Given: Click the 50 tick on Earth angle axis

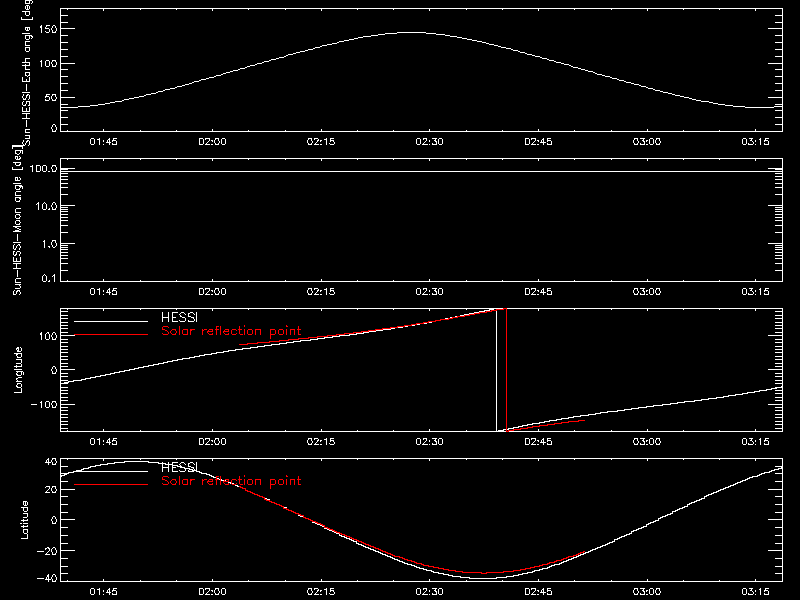Looking at the screenshot, I should point(51,98).
